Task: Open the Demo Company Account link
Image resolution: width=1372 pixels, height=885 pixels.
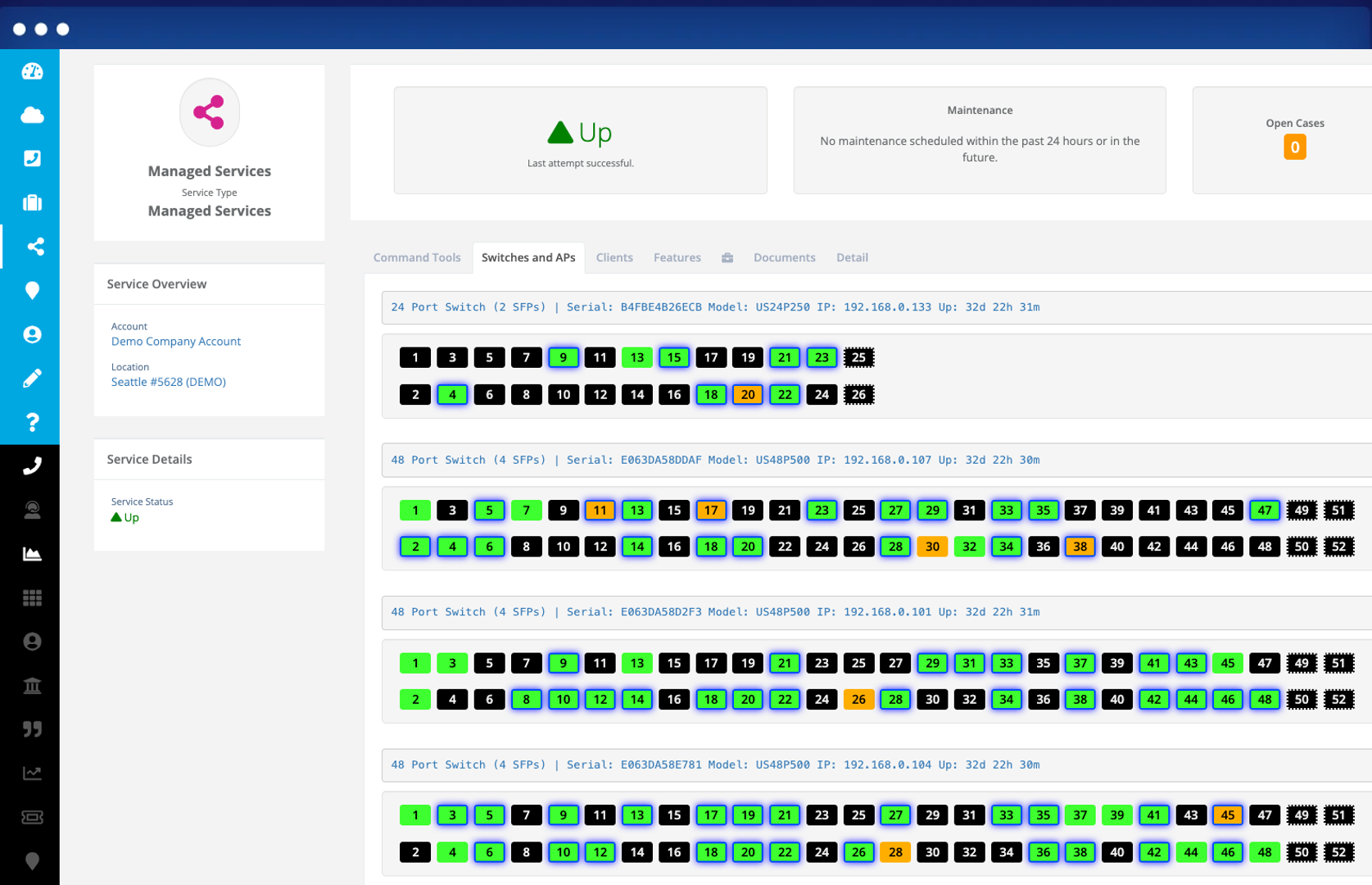Action: pos(175,341)
